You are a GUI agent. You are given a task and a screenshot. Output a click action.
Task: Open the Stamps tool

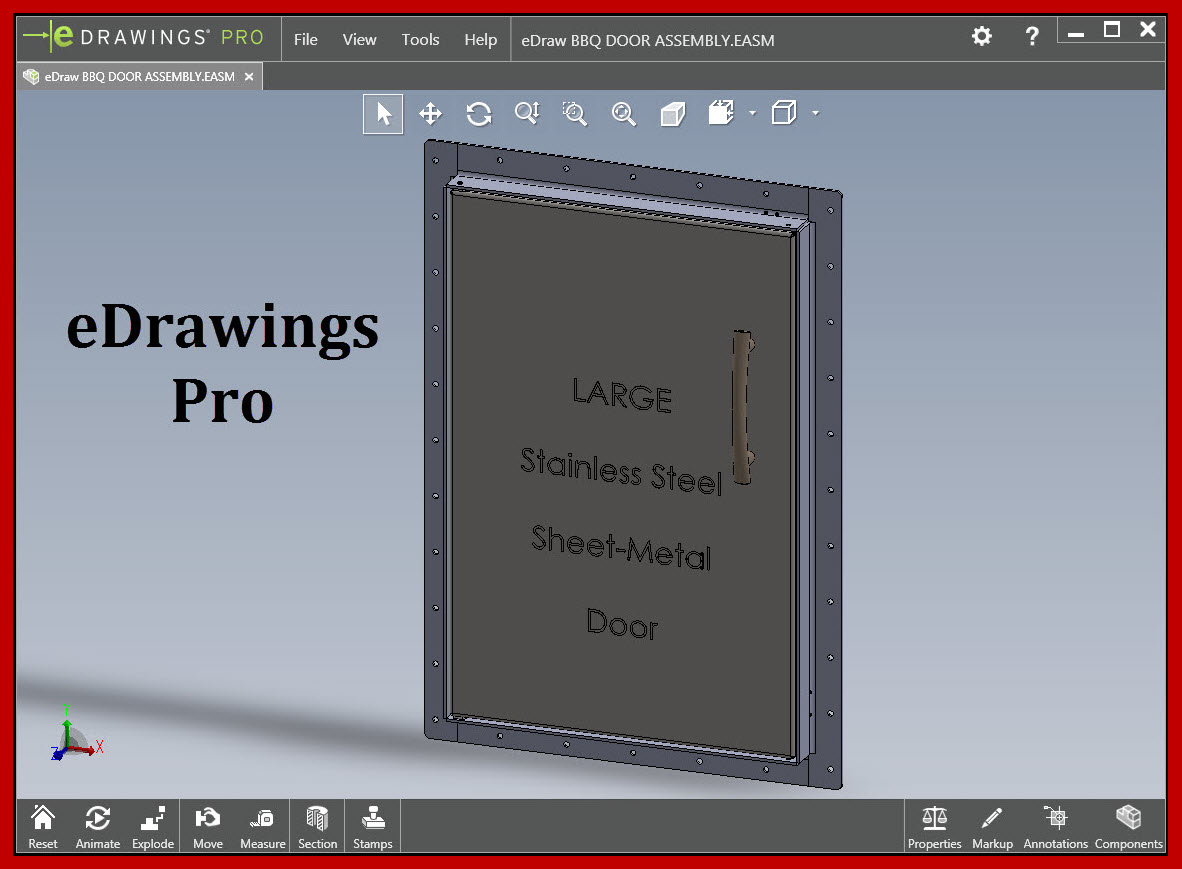pyautogui.click(x=372, y=827)
